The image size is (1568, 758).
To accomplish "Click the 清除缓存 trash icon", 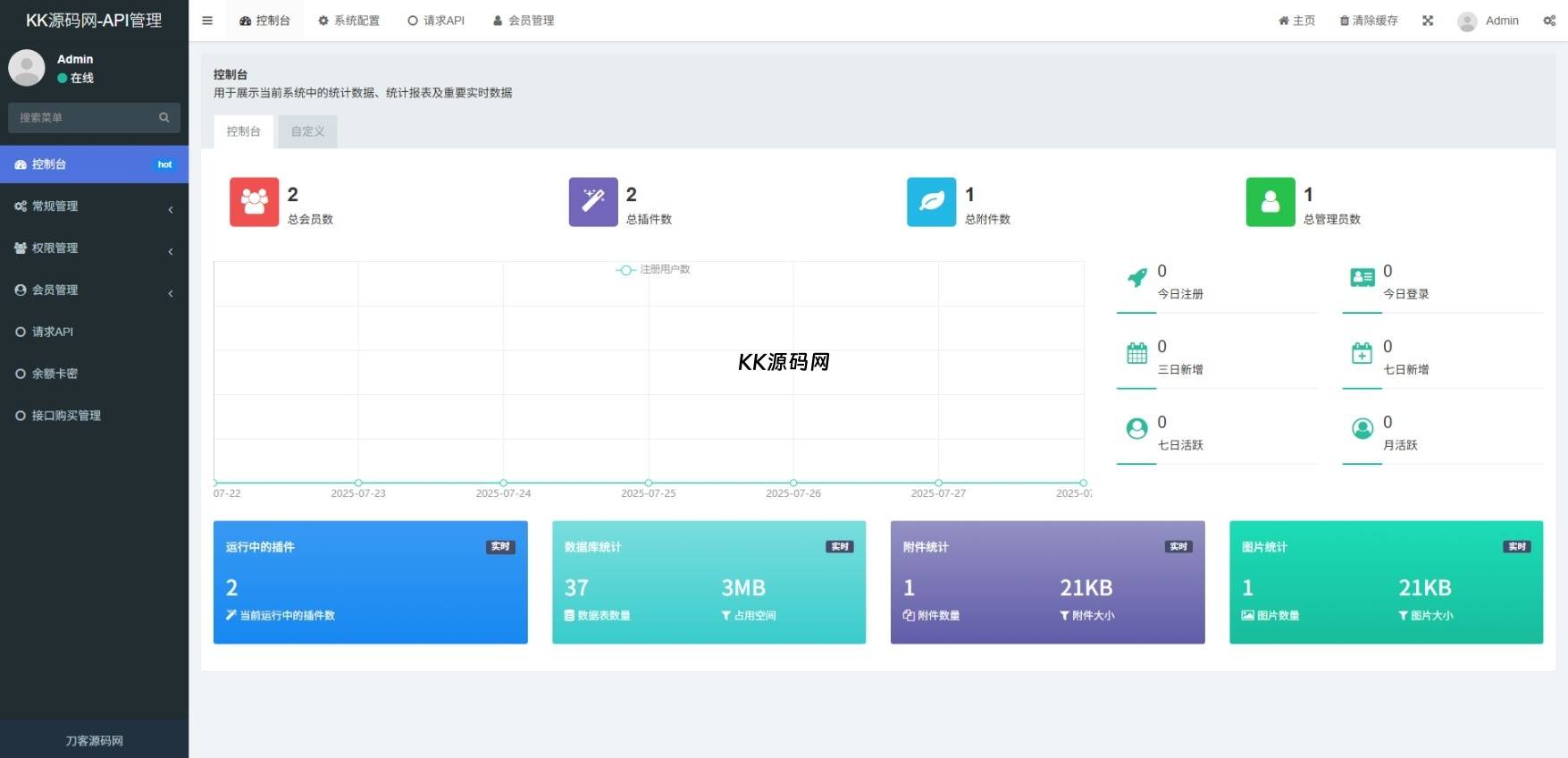I will pyautogui.click(x=1345, y=21).
